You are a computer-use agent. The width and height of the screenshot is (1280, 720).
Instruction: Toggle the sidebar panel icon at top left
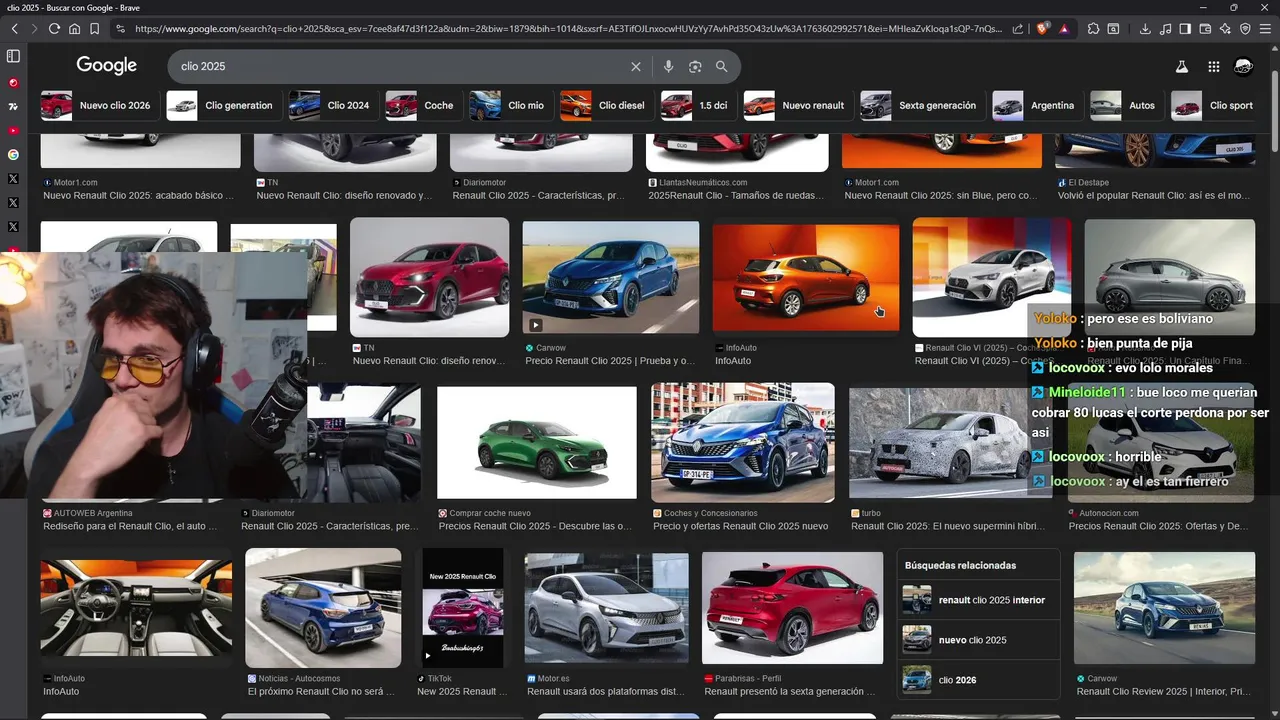(x=13, y=56)
